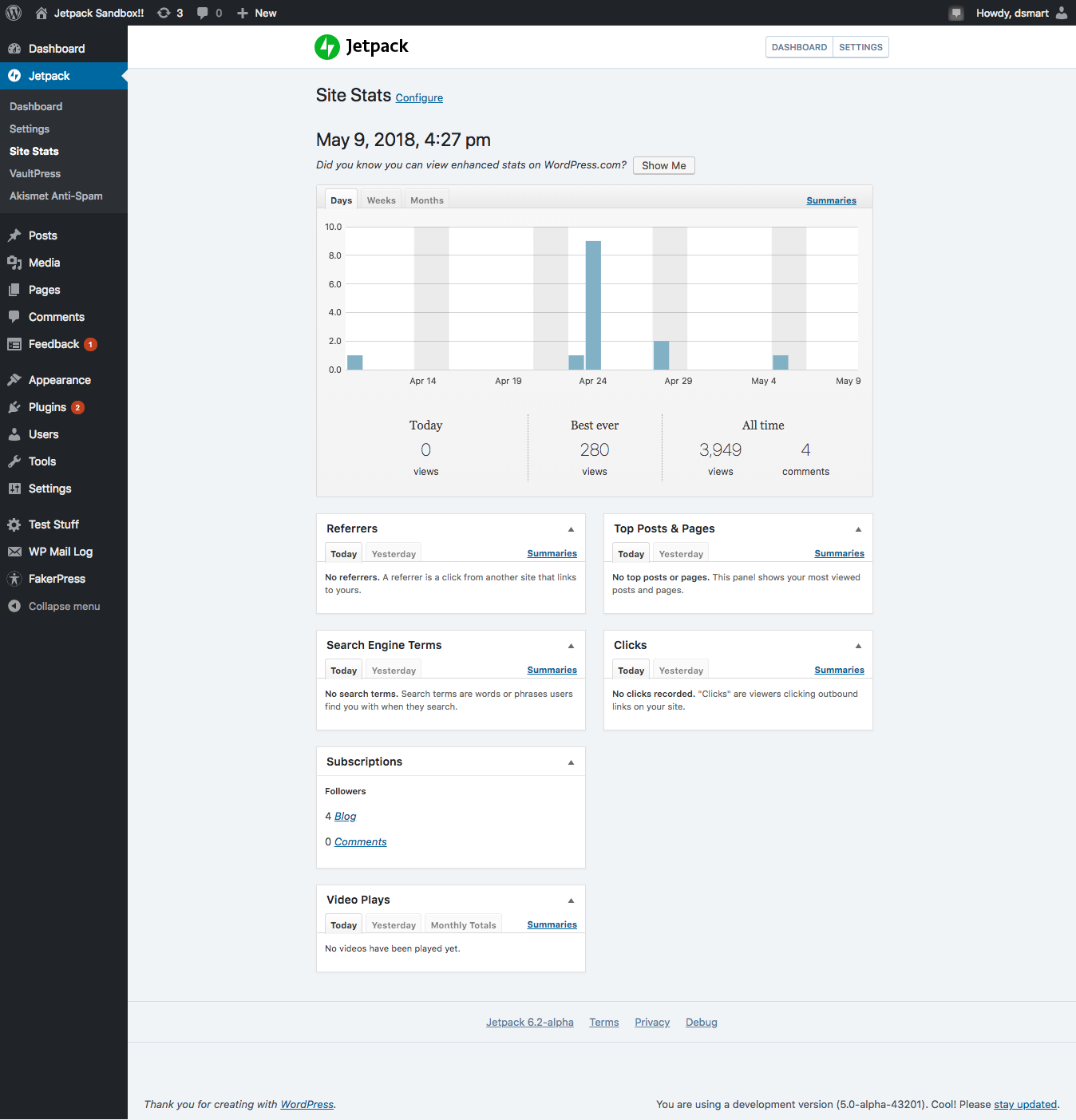Click the Media icon in sidebar
Image resolution: width=1076 pixels, height=1120 pixels.
[x=14, y=263]
